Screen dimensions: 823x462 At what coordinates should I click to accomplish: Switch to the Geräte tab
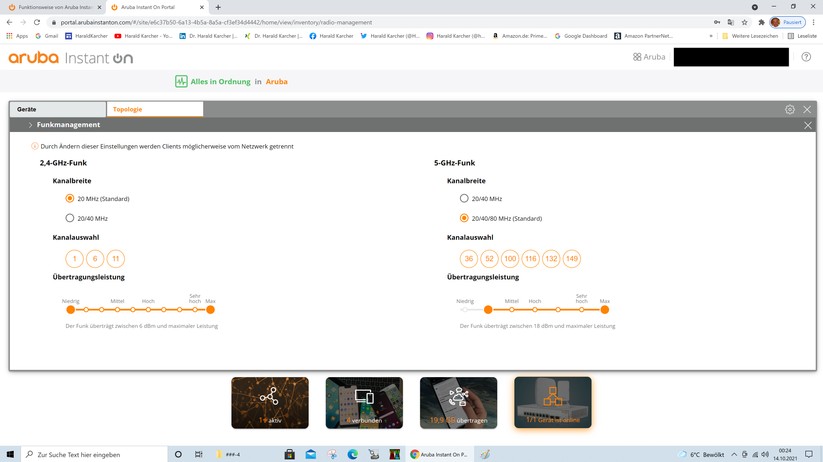[58, 109]
